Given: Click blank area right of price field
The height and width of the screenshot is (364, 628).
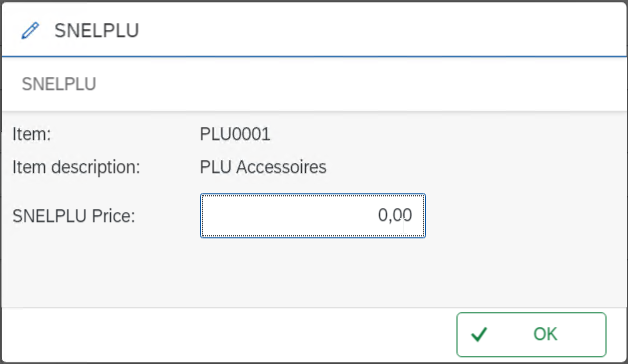Looking at the screenshot, I should click(525, 215).
